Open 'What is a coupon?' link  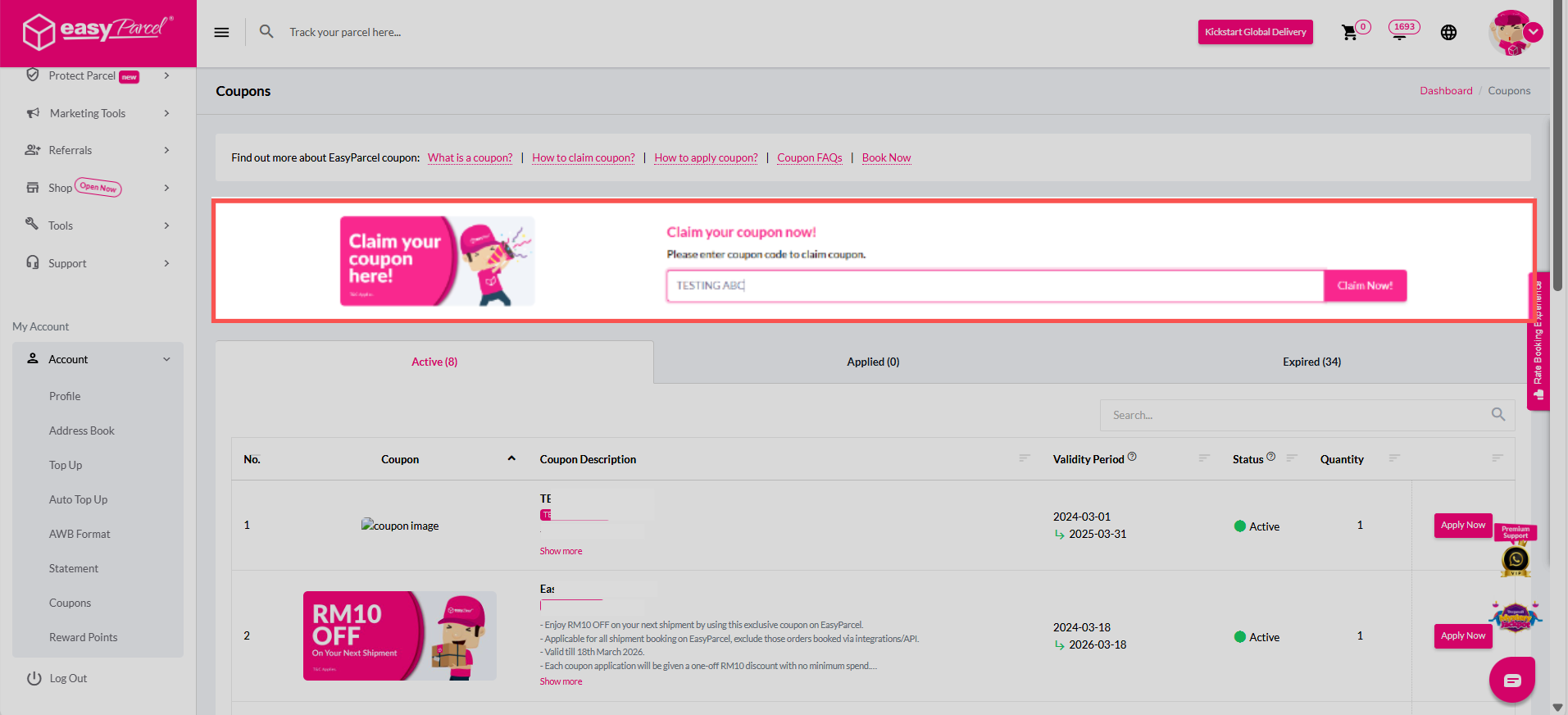(470, 157)
